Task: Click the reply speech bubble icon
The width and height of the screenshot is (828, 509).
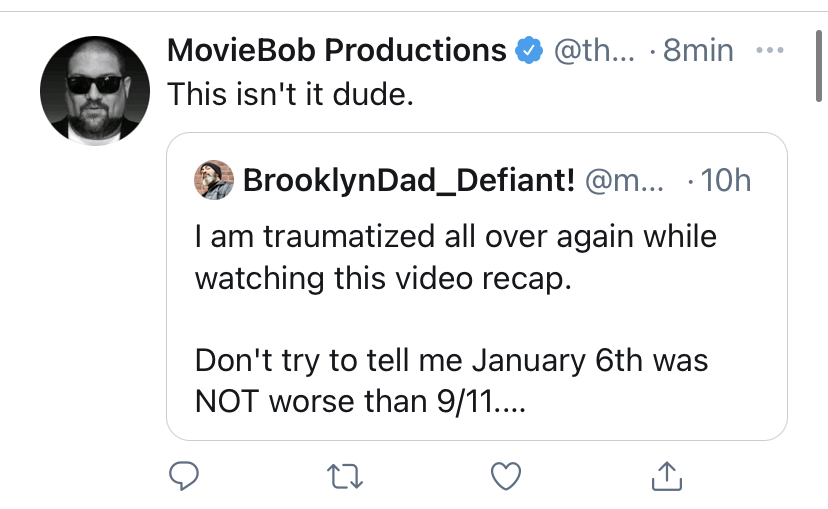Action: click(x=184, y=476)
